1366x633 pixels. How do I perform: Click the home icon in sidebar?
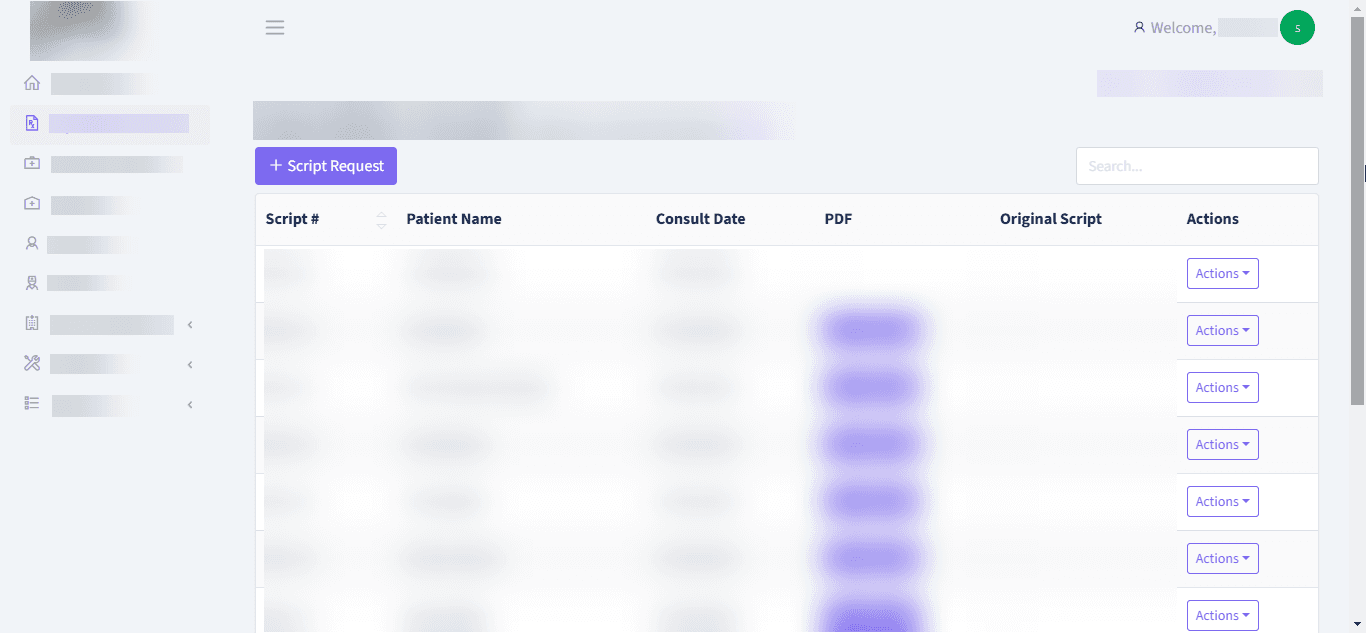click(32, 83)
